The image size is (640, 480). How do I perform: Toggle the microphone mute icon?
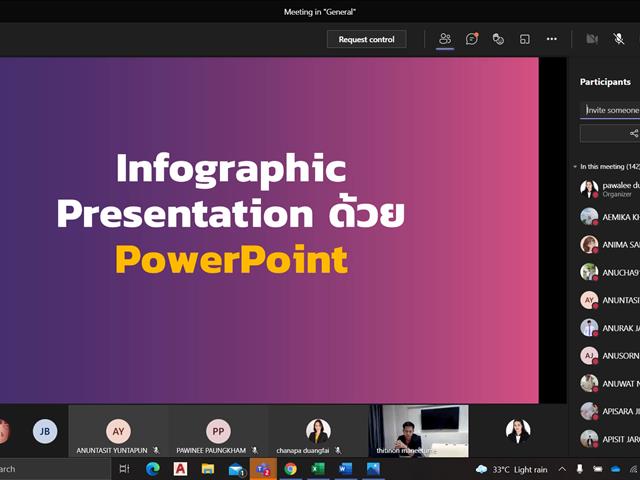click(619, 39)
